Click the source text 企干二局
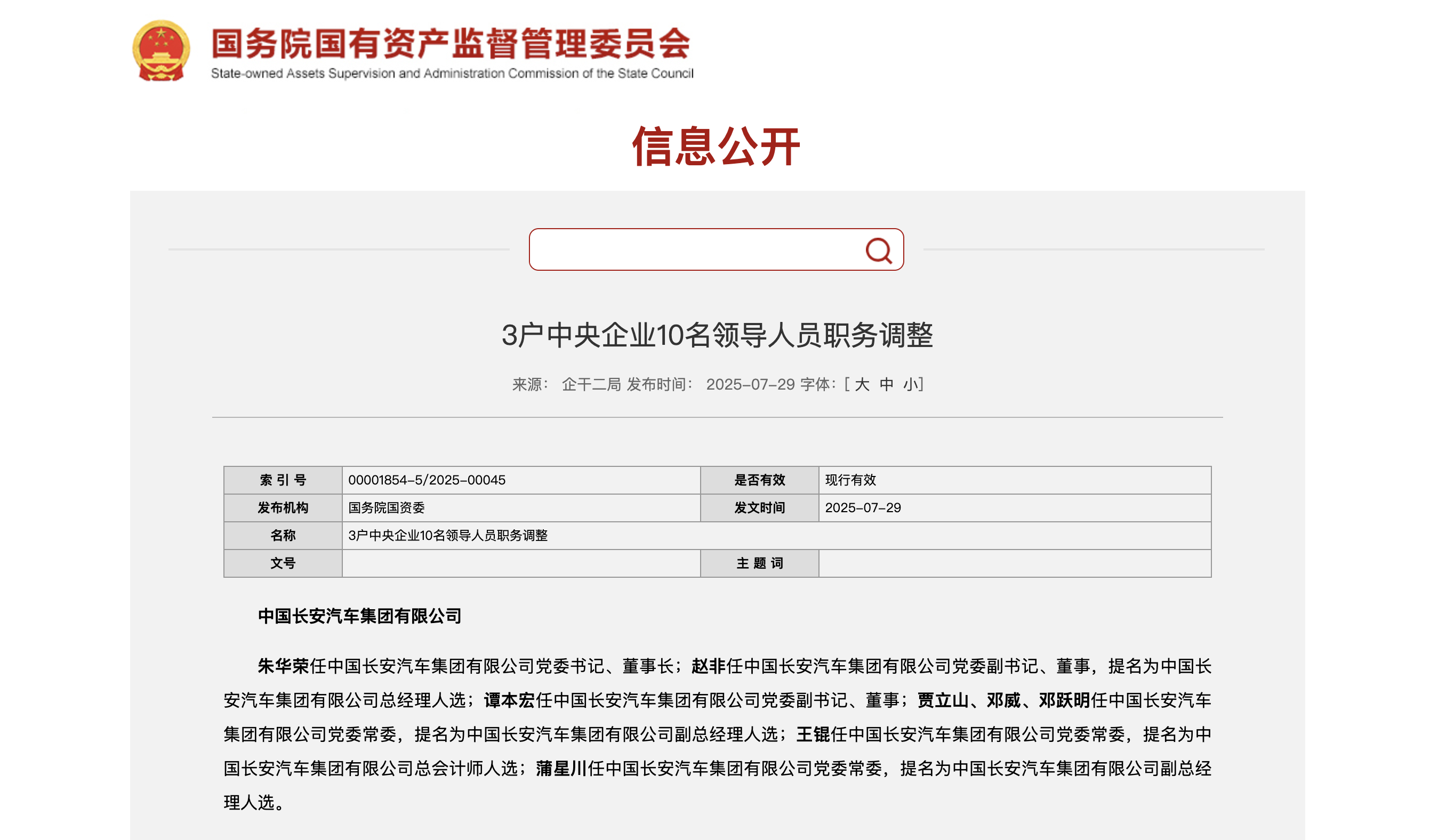This screenshot has height=840, width=1446. pos(591,384)
